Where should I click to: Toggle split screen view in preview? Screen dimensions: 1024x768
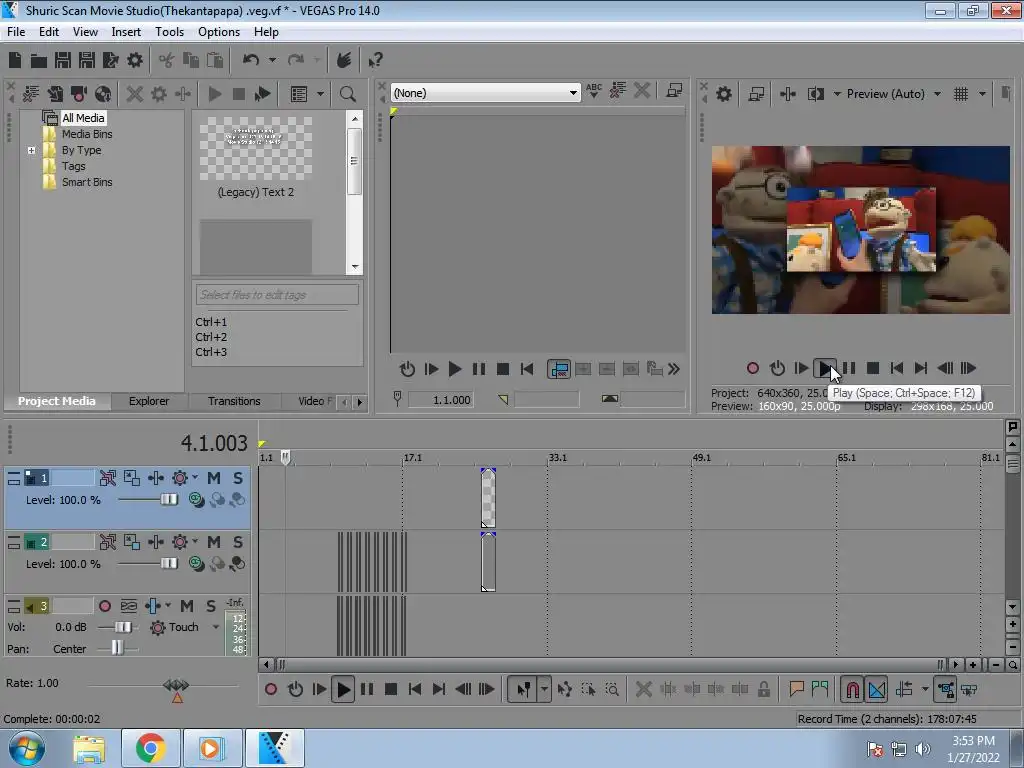click(816, 94)
